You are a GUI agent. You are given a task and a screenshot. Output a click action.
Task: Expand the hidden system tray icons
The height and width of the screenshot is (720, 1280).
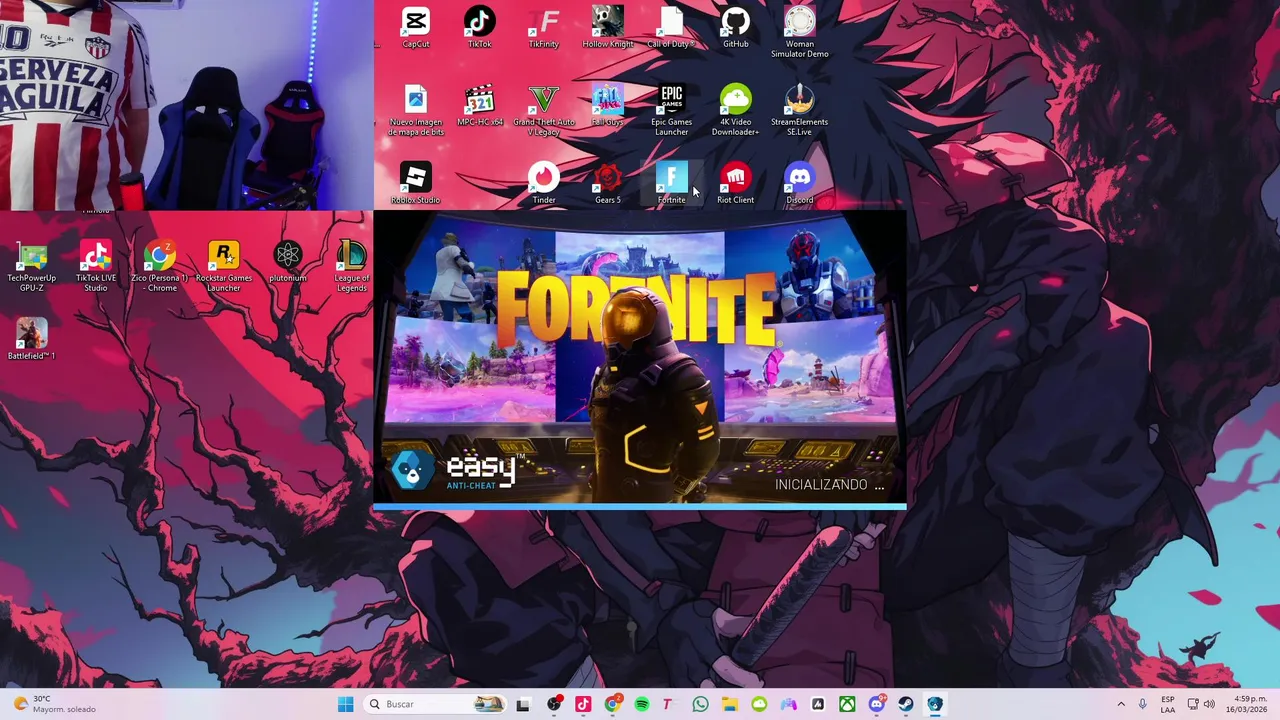click(1121, 704)
